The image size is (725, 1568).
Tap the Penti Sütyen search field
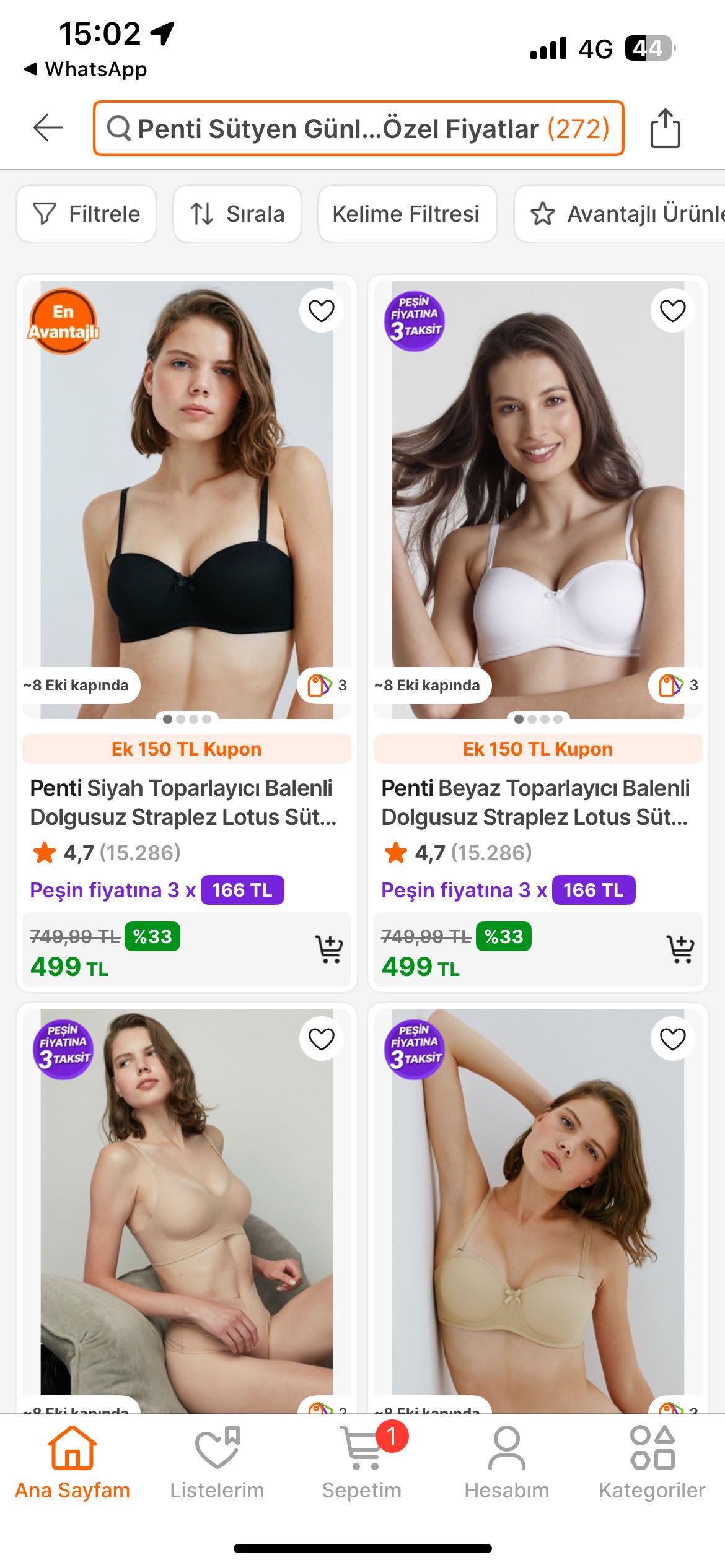coord(358,128)
